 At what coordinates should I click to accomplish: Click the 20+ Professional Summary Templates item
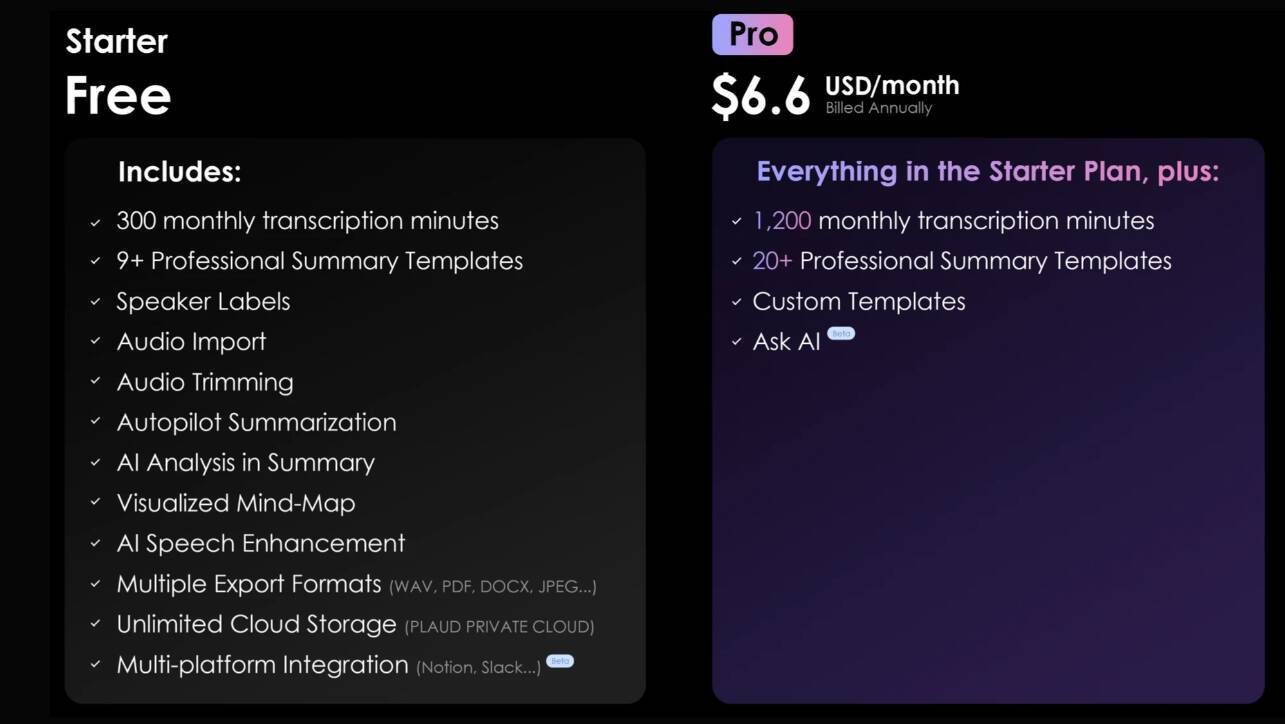click(961, 261)
